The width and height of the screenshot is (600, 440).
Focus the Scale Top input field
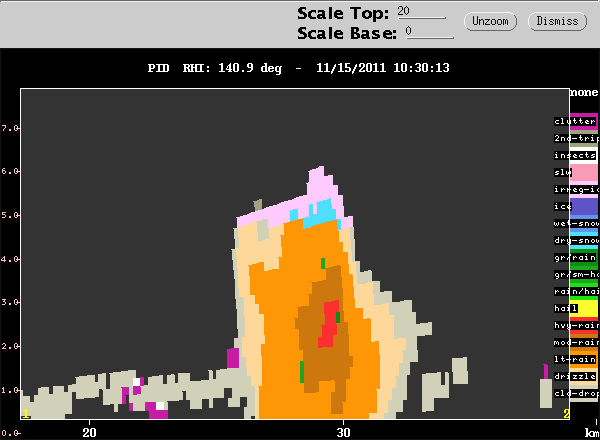click(x=421, y=11)
